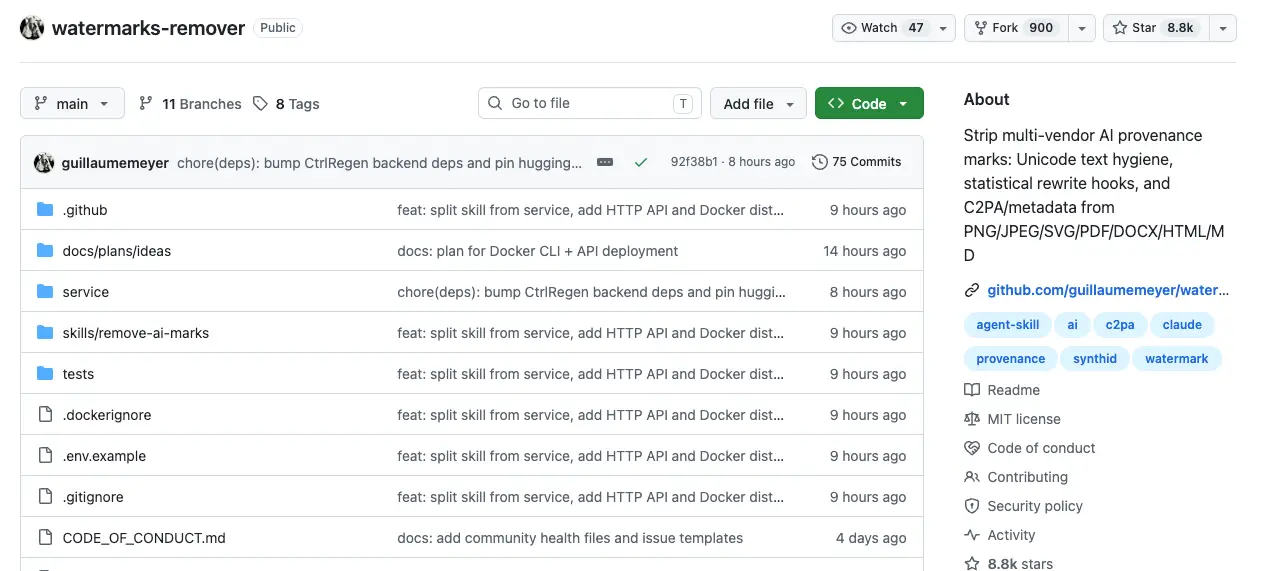Screen dimensions: 1263x571
Task: Expand the commit message ellipsis button
Action: [605, 162]
